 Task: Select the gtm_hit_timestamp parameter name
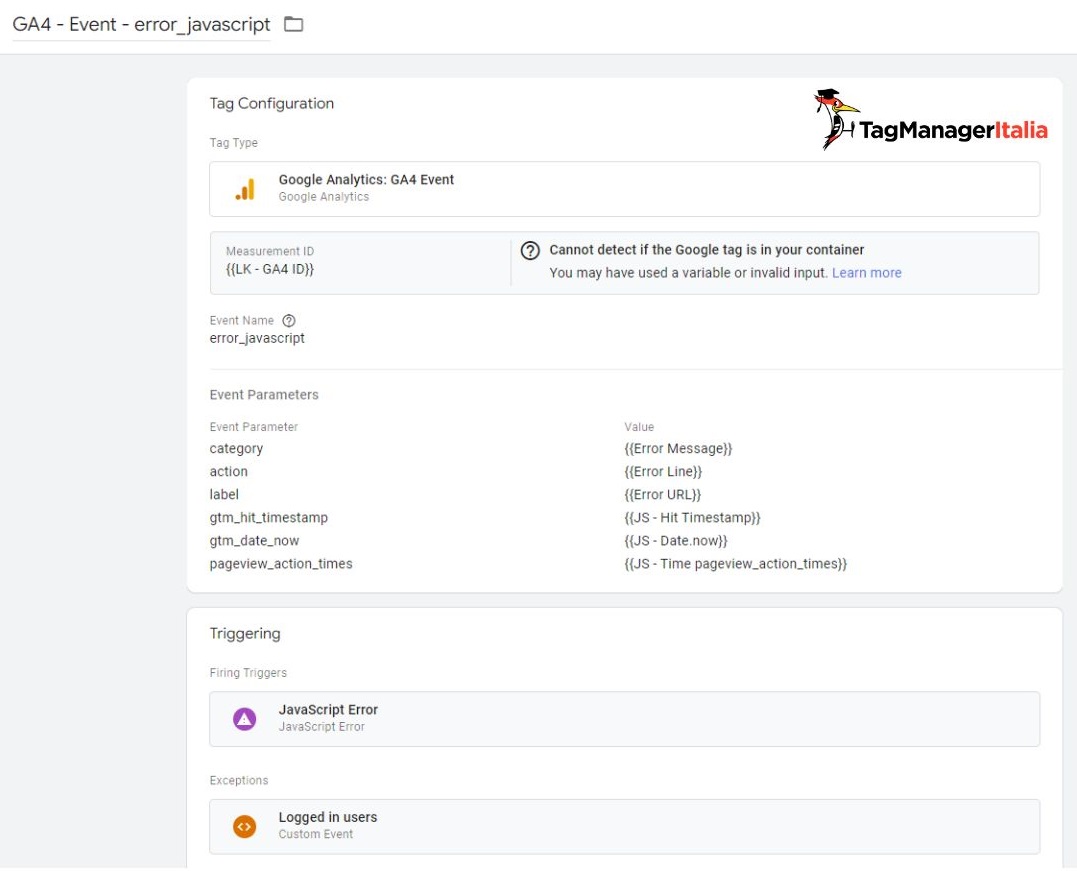268,518
